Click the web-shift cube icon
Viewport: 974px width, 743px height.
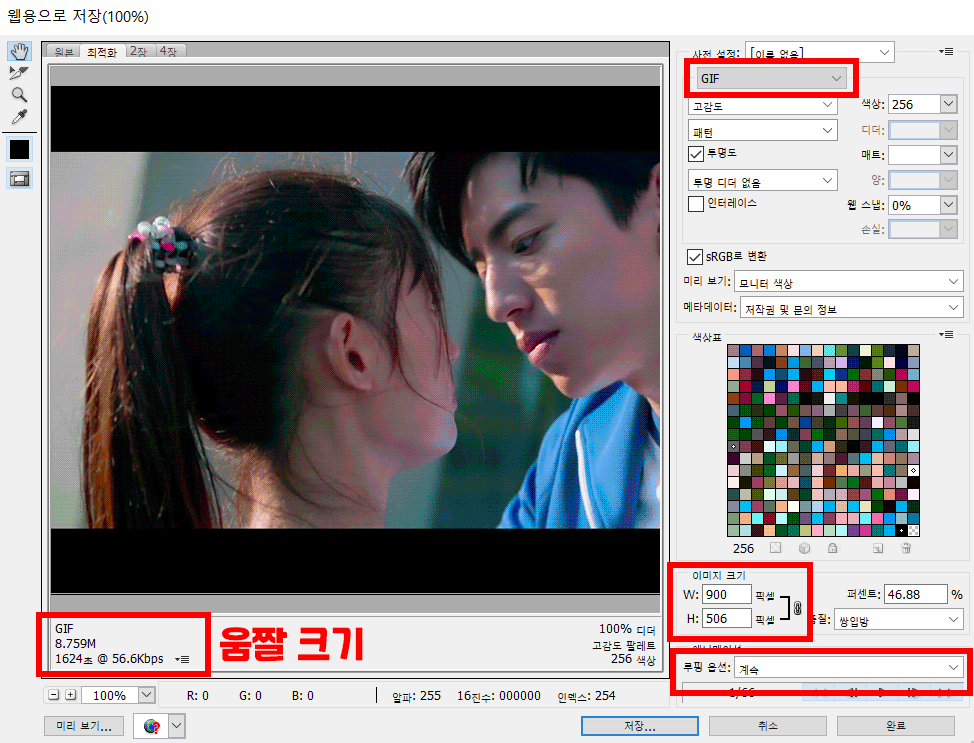click(804, 548)
